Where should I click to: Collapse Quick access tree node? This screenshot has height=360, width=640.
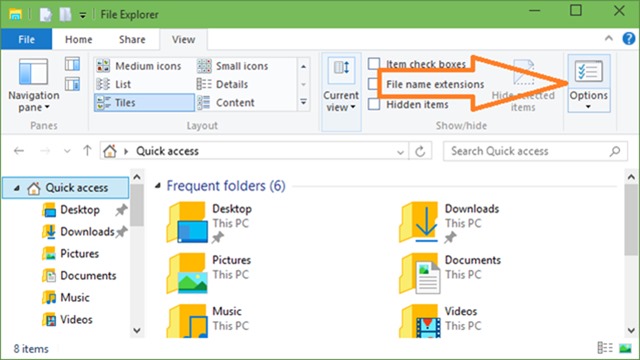pyautogui.click(x=17, y=188)
